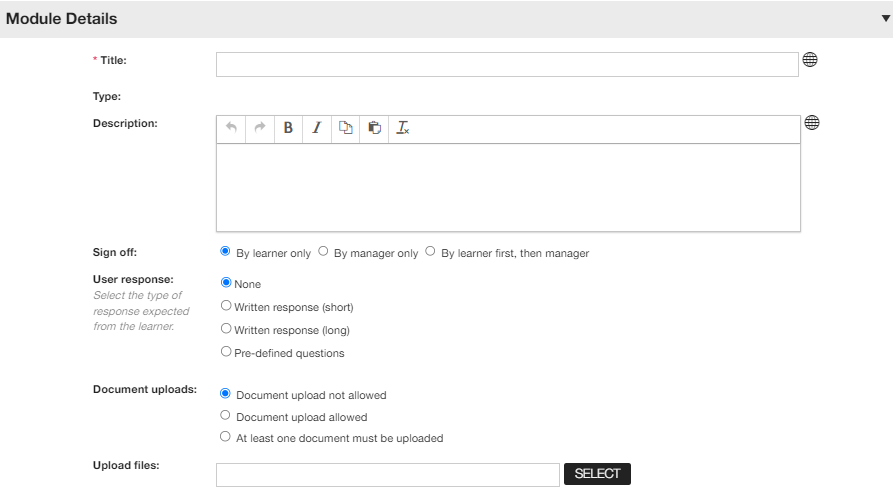
Task: Select None for user response
Action: [226, 283]
